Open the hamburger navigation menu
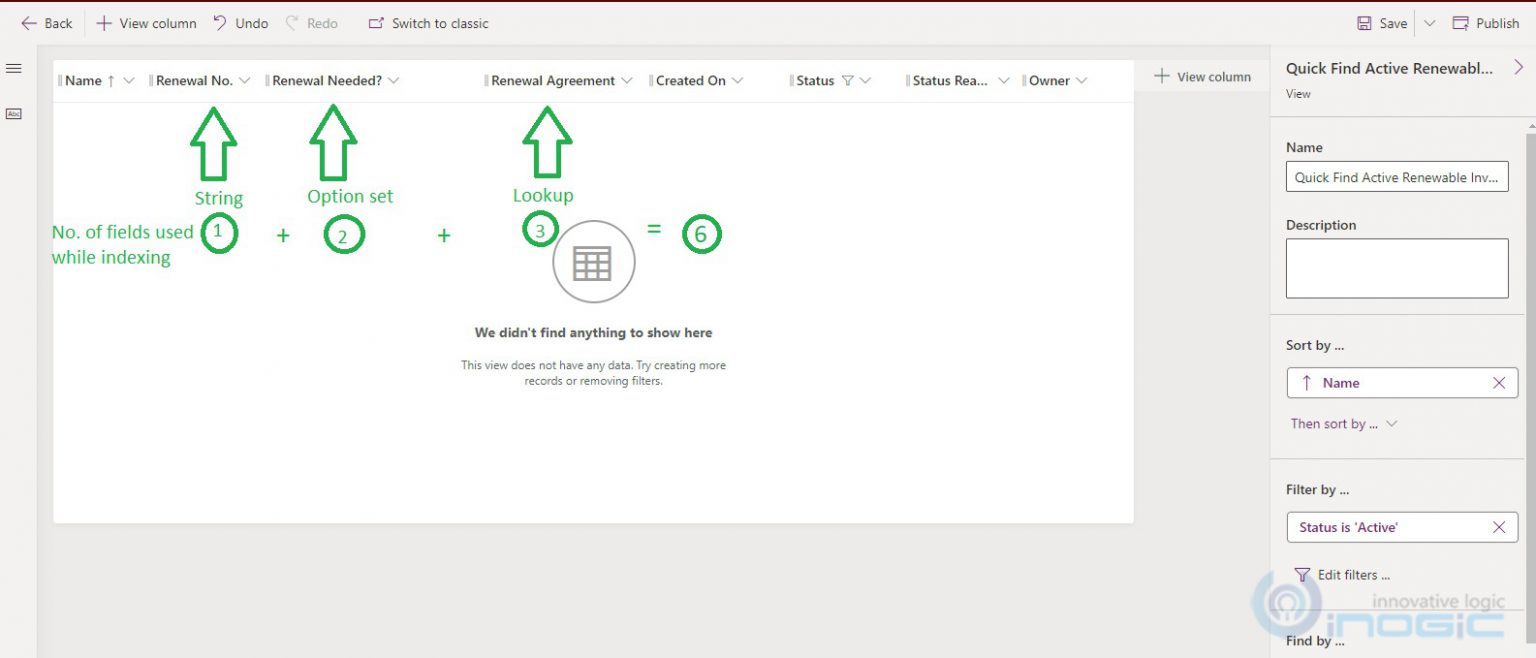This screenshot has width=1536, height=658. coord(13,68)
